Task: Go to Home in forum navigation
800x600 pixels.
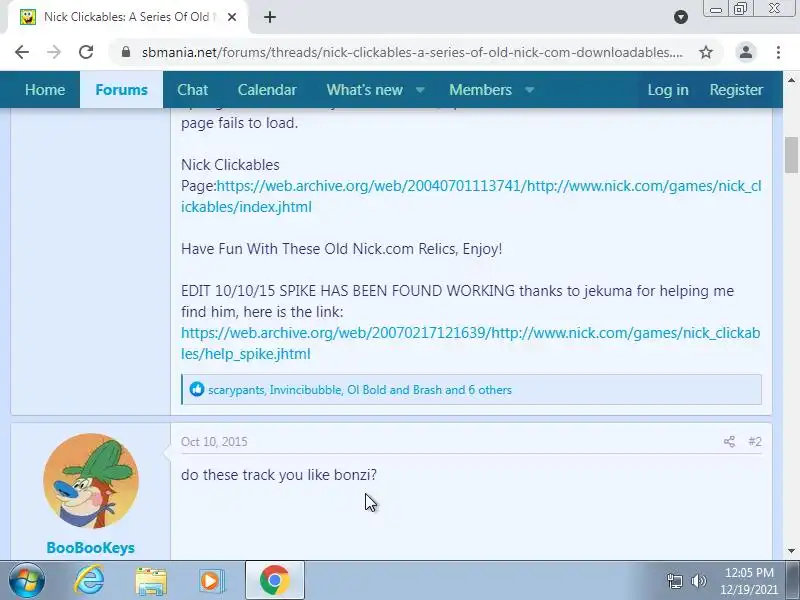Action: [x=45, y=90]
